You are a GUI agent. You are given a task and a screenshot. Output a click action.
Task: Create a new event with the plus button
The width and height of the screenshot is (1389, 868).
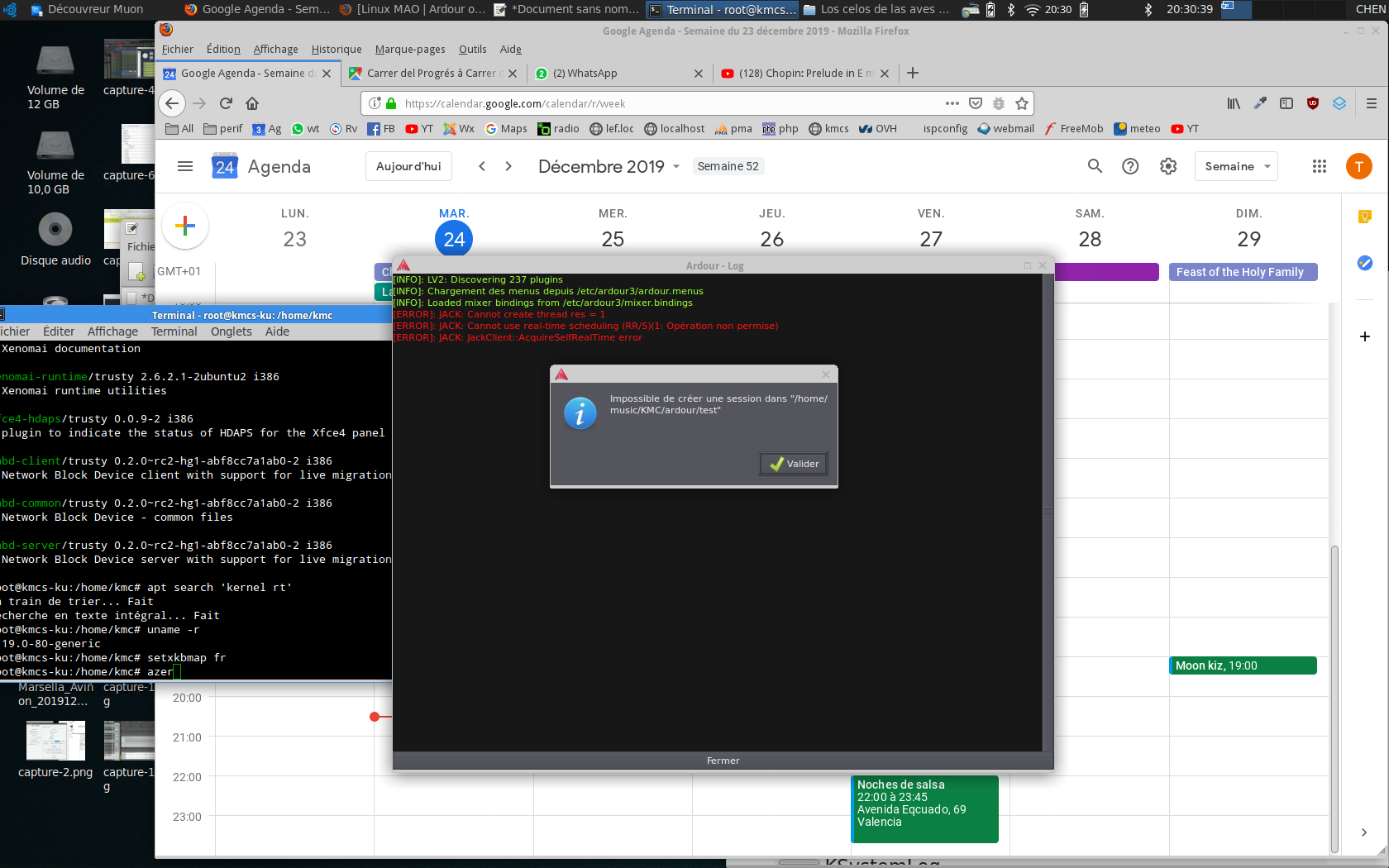click(x=185, y=226)
